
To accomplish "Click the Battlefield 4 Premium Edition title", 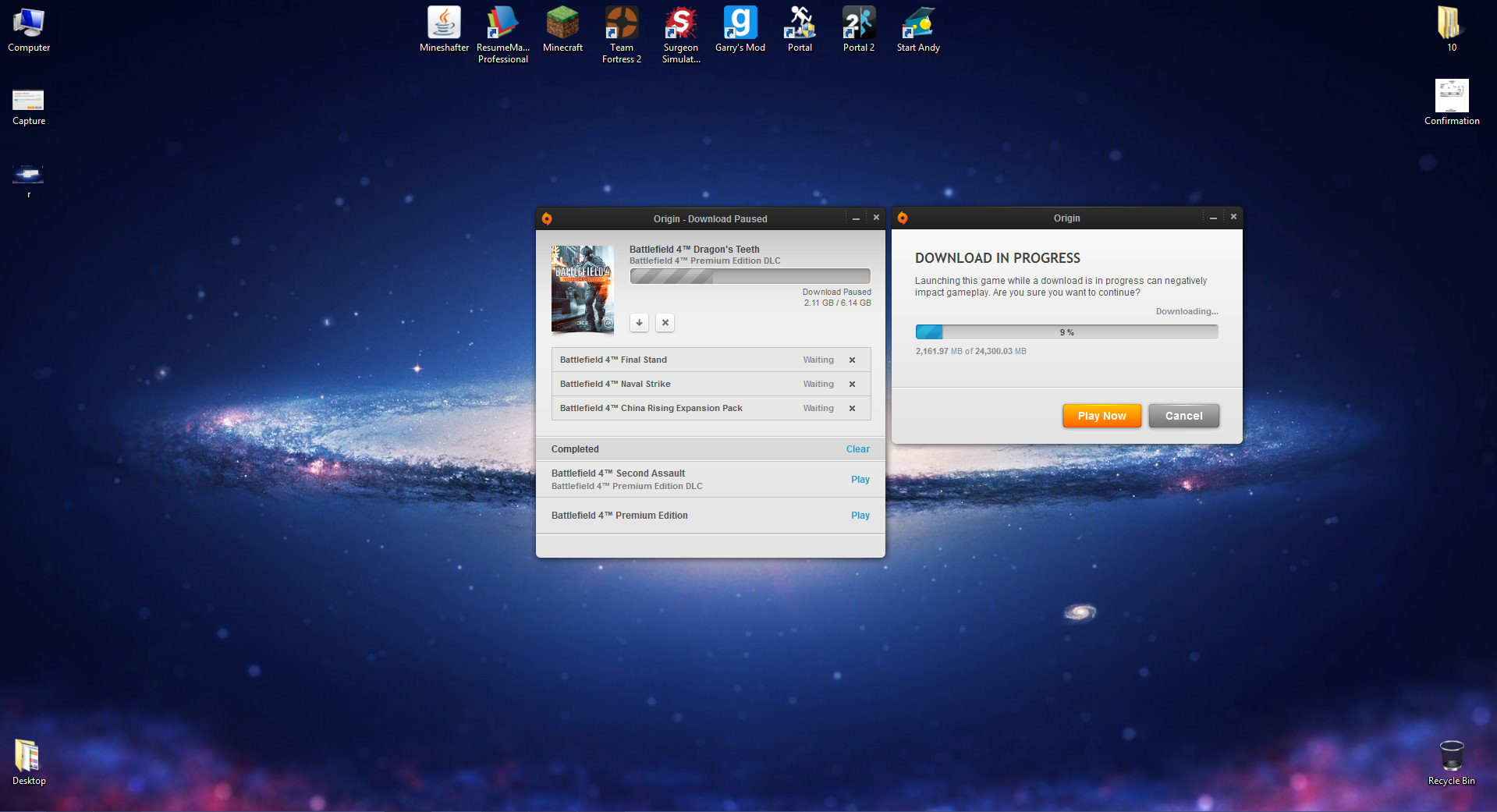I will coord(619,516).
